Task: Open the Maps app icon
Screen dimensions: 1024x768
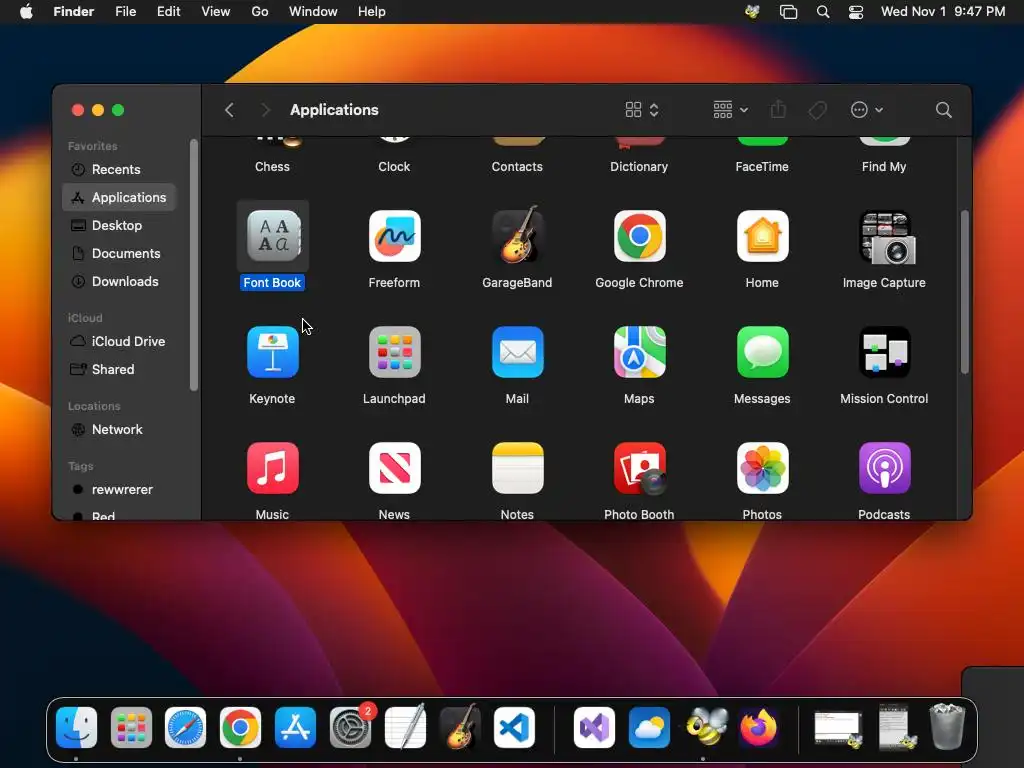Action: coord(639,352)
